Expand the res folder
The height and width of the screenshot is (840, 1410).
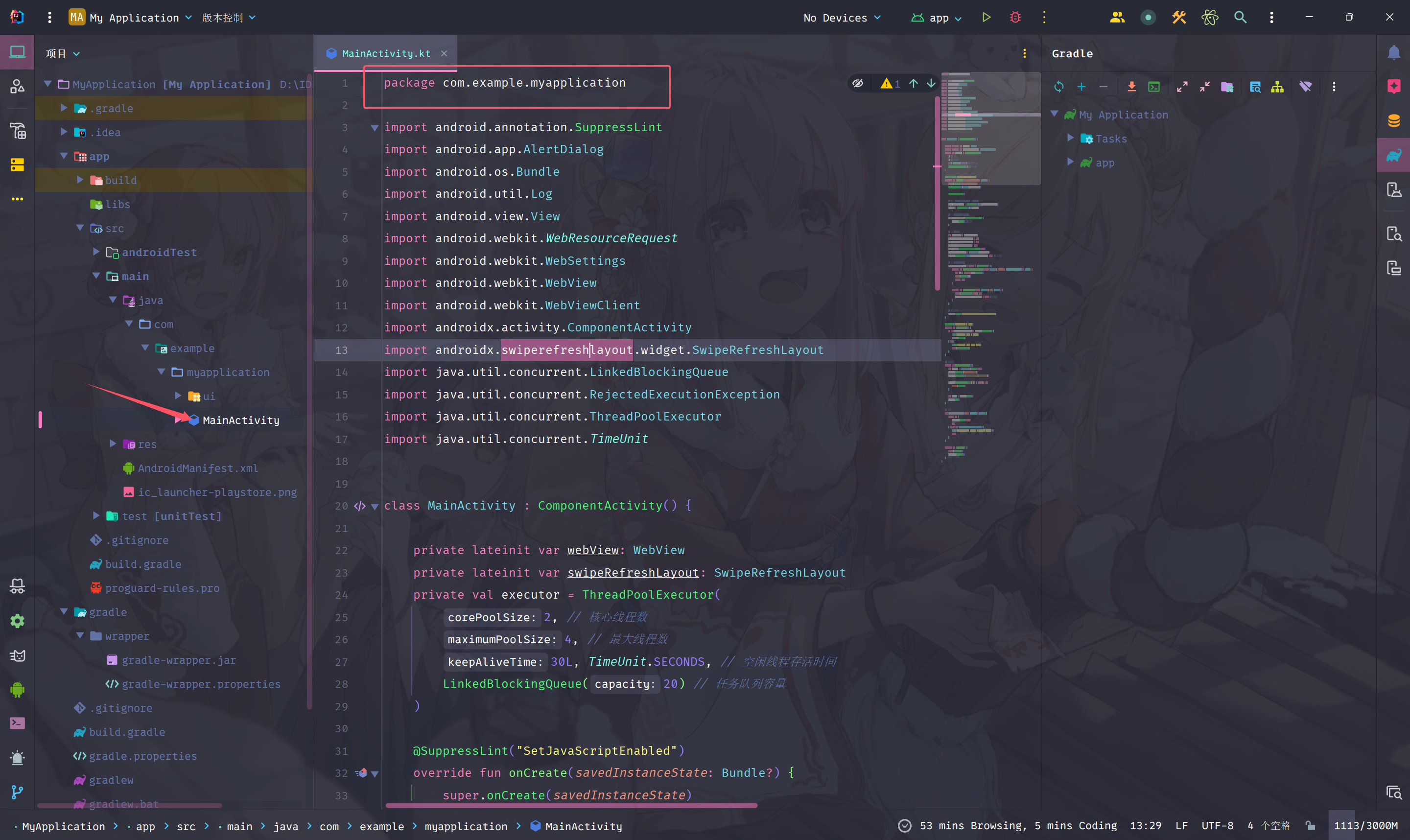click(113, 444)
